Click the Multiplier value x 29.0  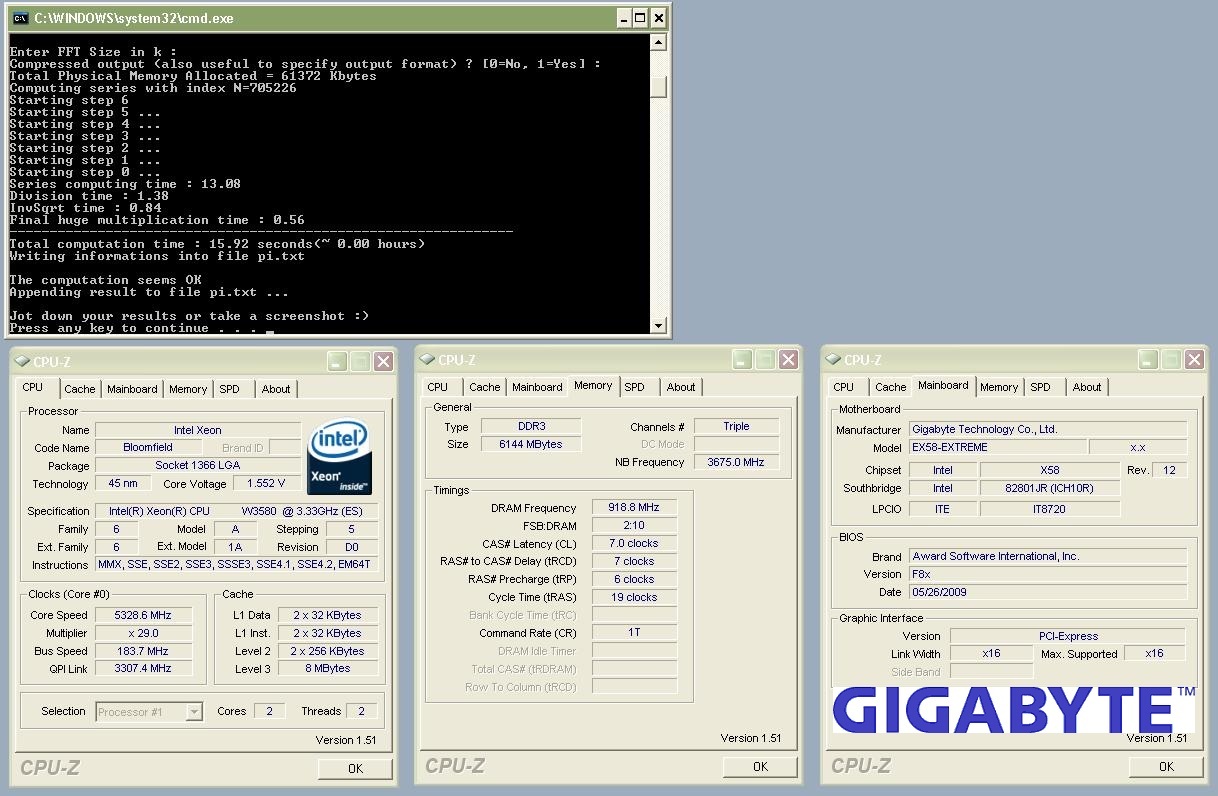[144, 633]
